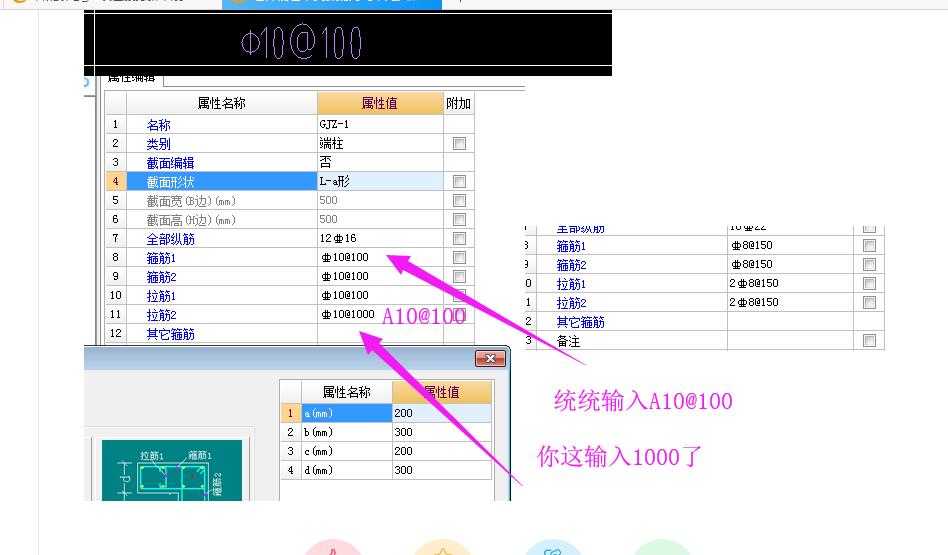Edit the GJZ-1 name value cell
The image size is (948, 555).
(x=380, y=125)
